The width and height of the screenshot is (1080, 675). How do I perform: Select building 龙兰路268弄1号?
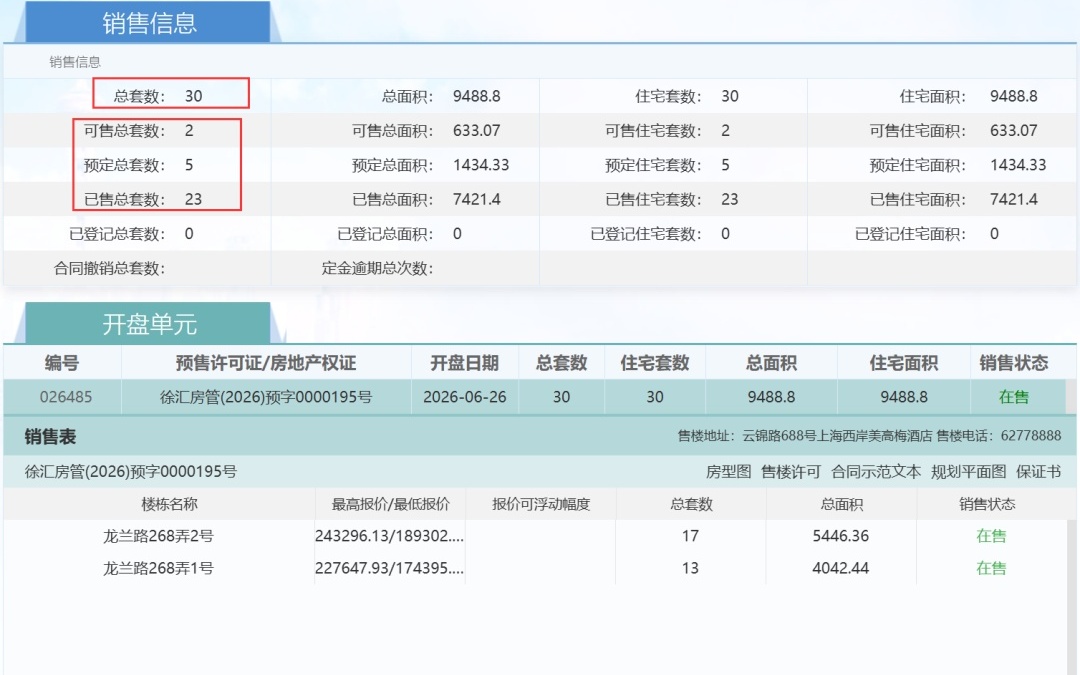pyautogui.click(x=158, y=568)
